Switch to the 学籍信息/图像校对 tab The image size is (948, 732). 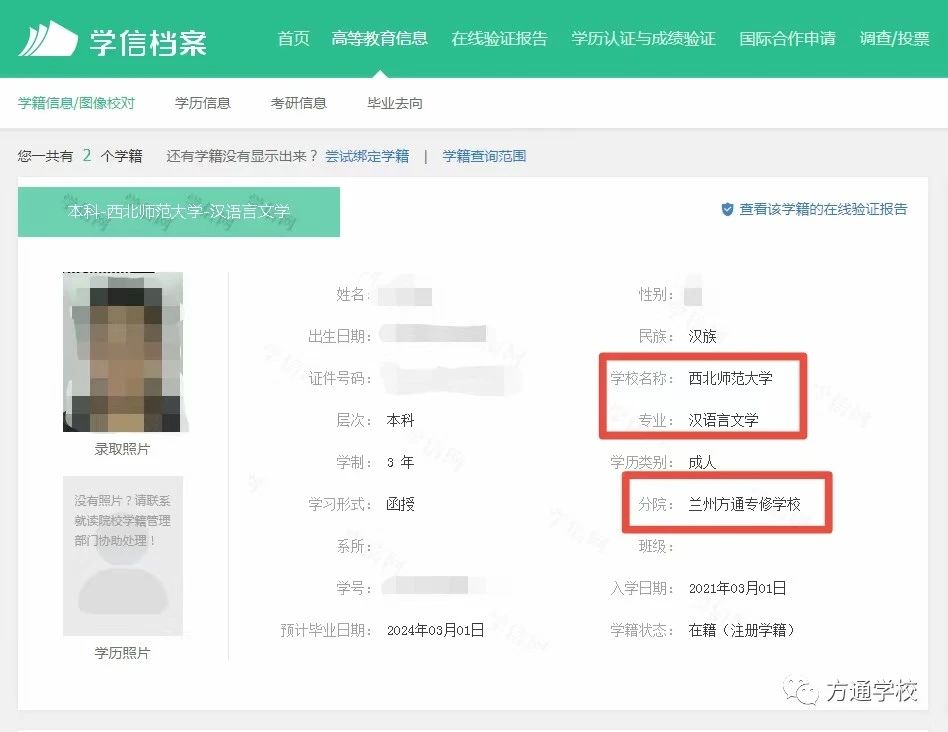point(76,103)
